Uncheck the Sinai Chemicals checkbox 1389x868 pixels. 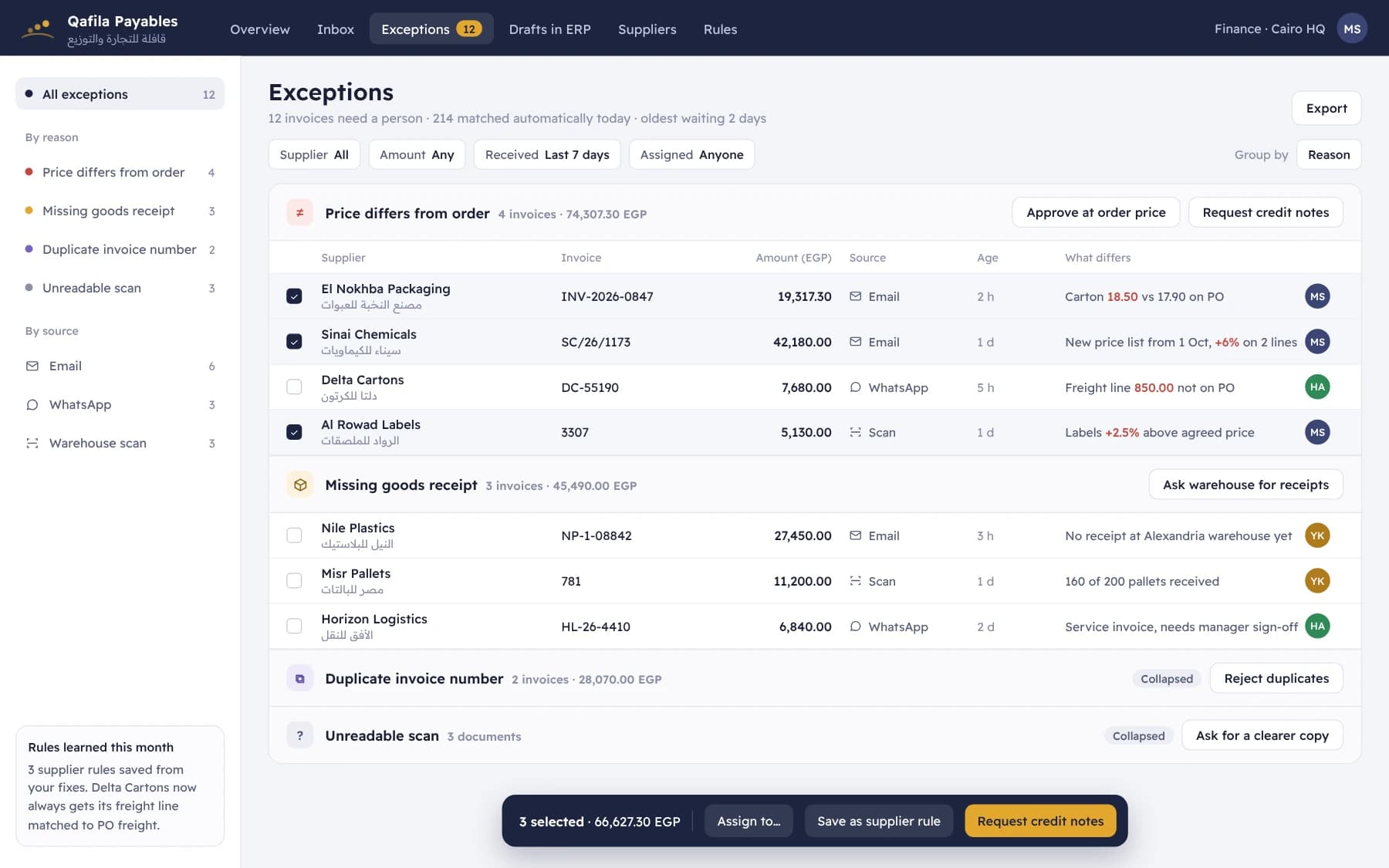[294, 342]
